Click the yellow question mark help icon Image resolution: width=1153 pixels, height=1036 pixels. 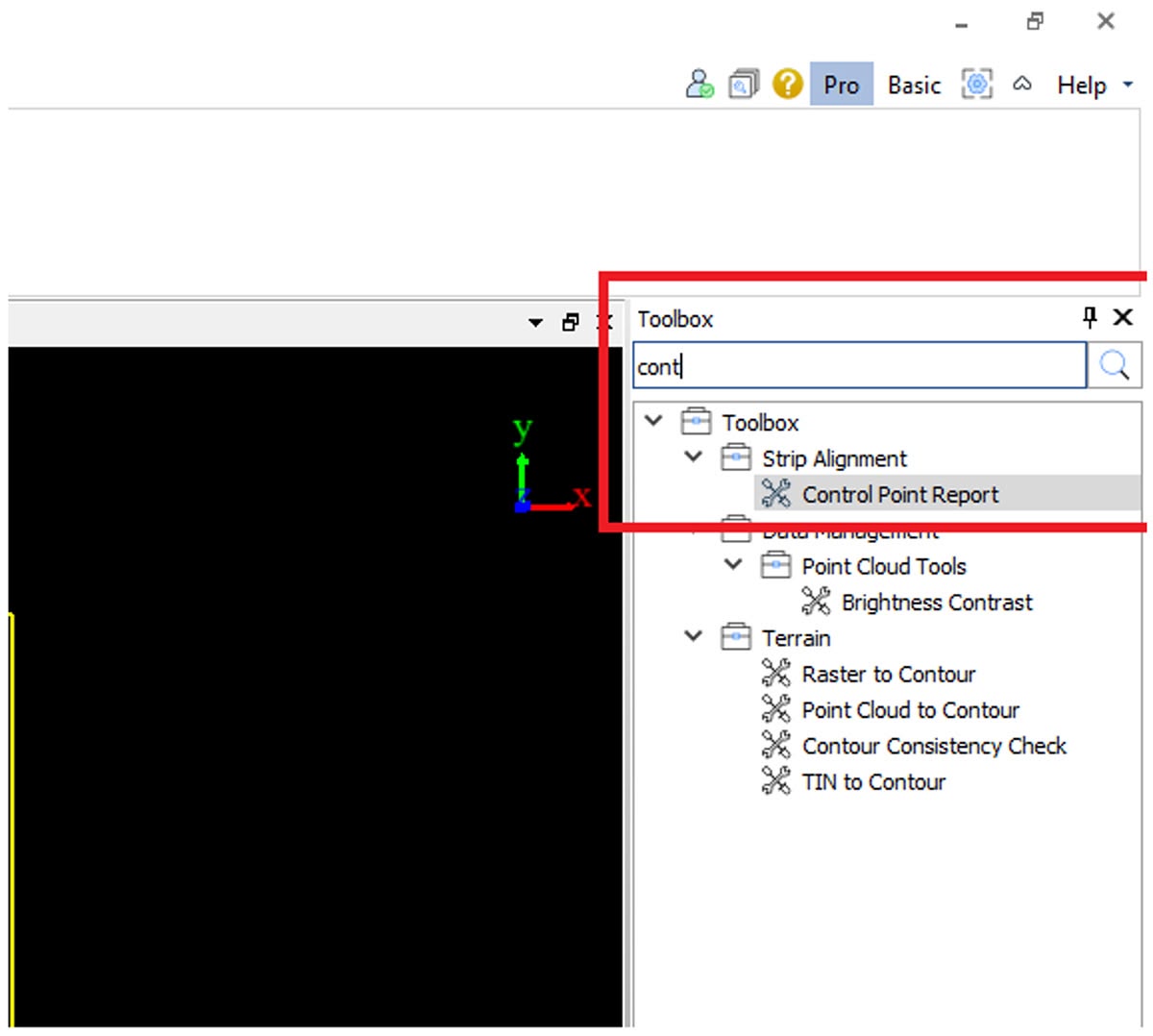click(787, 85)
